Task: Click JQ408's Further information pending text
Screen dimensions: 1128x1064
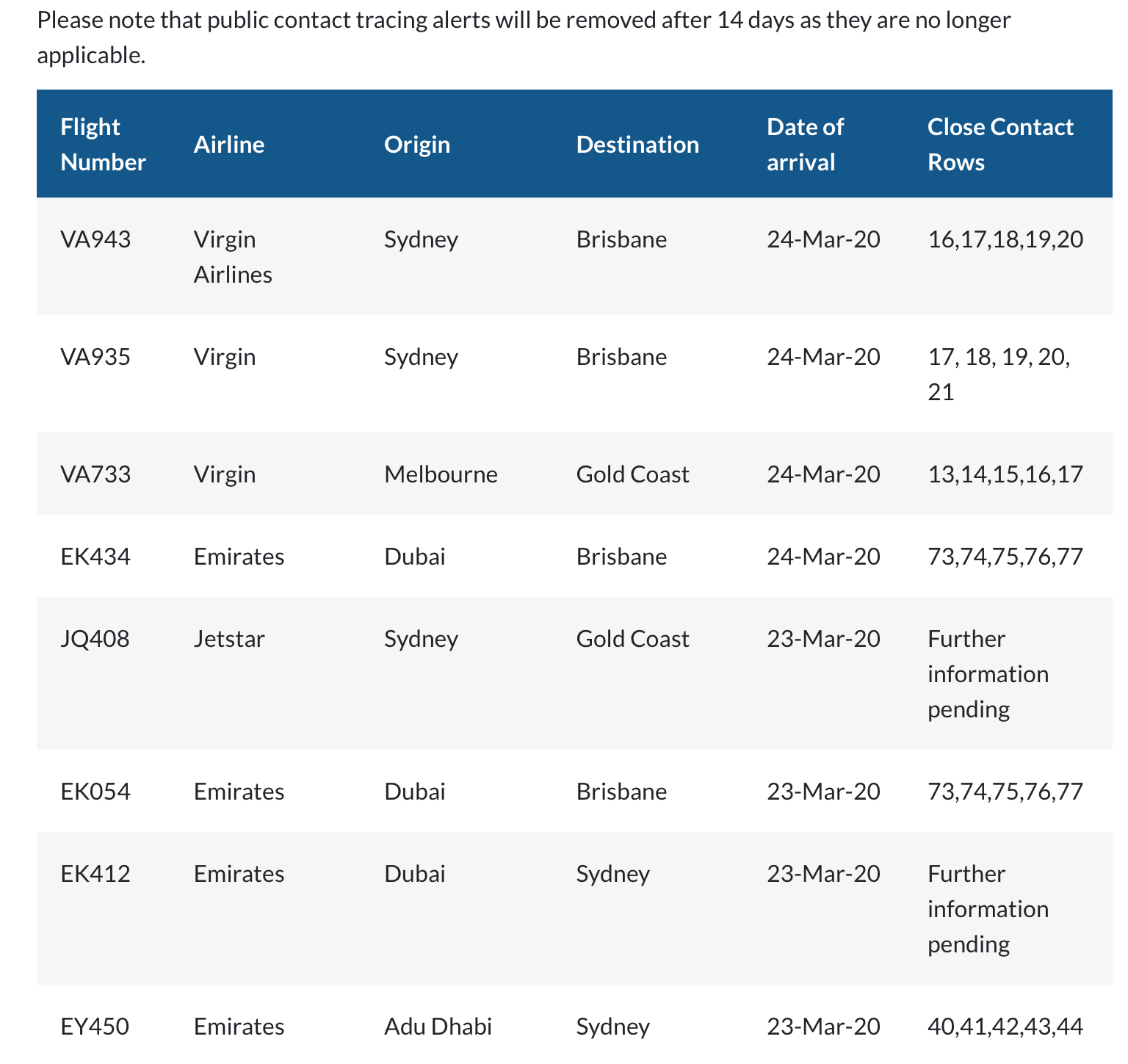Action: pos(988,674)
